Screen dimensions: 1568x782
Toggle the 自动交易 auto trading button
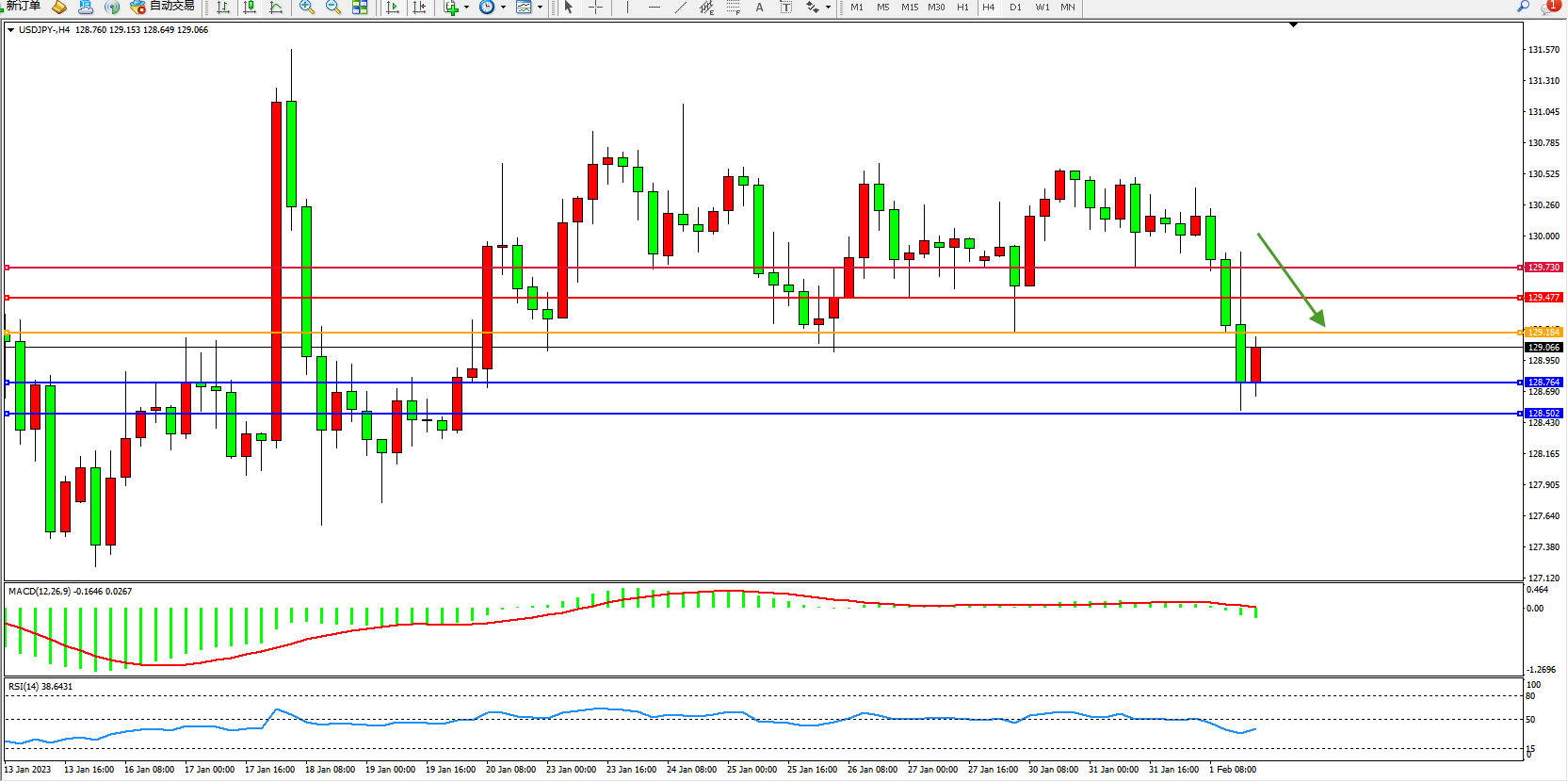tap(163, 7)
